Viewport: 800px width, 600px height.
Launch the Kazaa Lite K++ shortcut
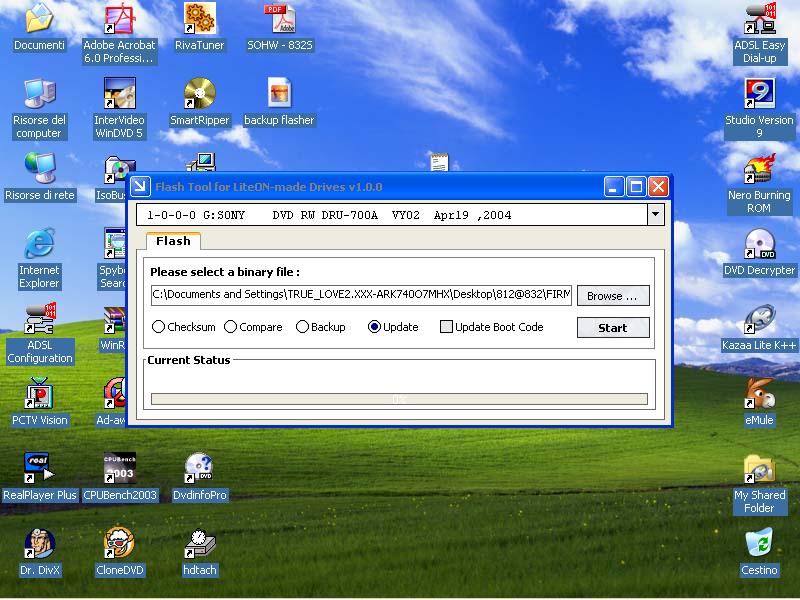coord(759,318)
